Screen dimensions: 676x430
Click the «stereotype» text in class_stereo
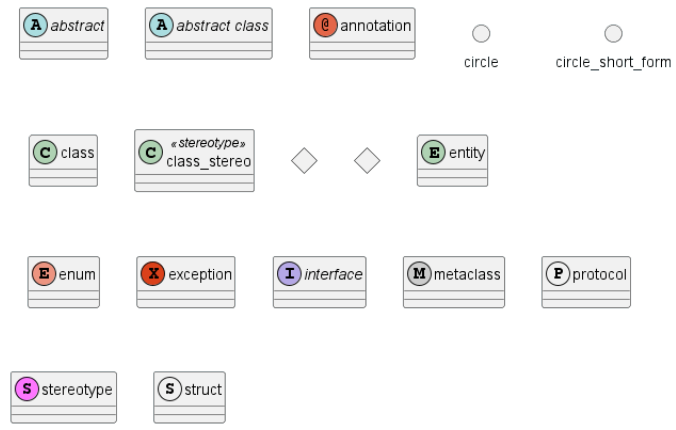pyautogui.click(x=209, y=143)
